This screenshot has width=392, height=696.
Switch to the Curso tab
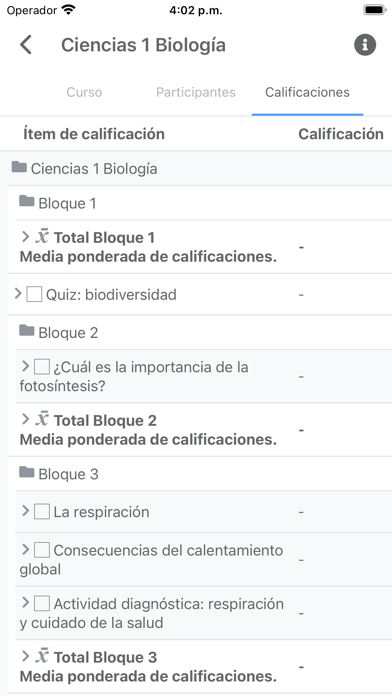[84, 92]
